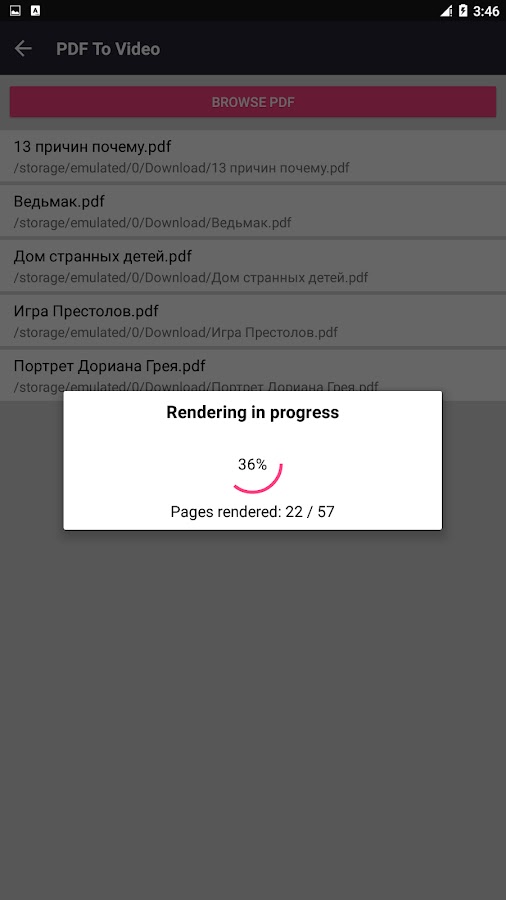
Task: Click the Rendering in progress title
Action: [252, 412]
